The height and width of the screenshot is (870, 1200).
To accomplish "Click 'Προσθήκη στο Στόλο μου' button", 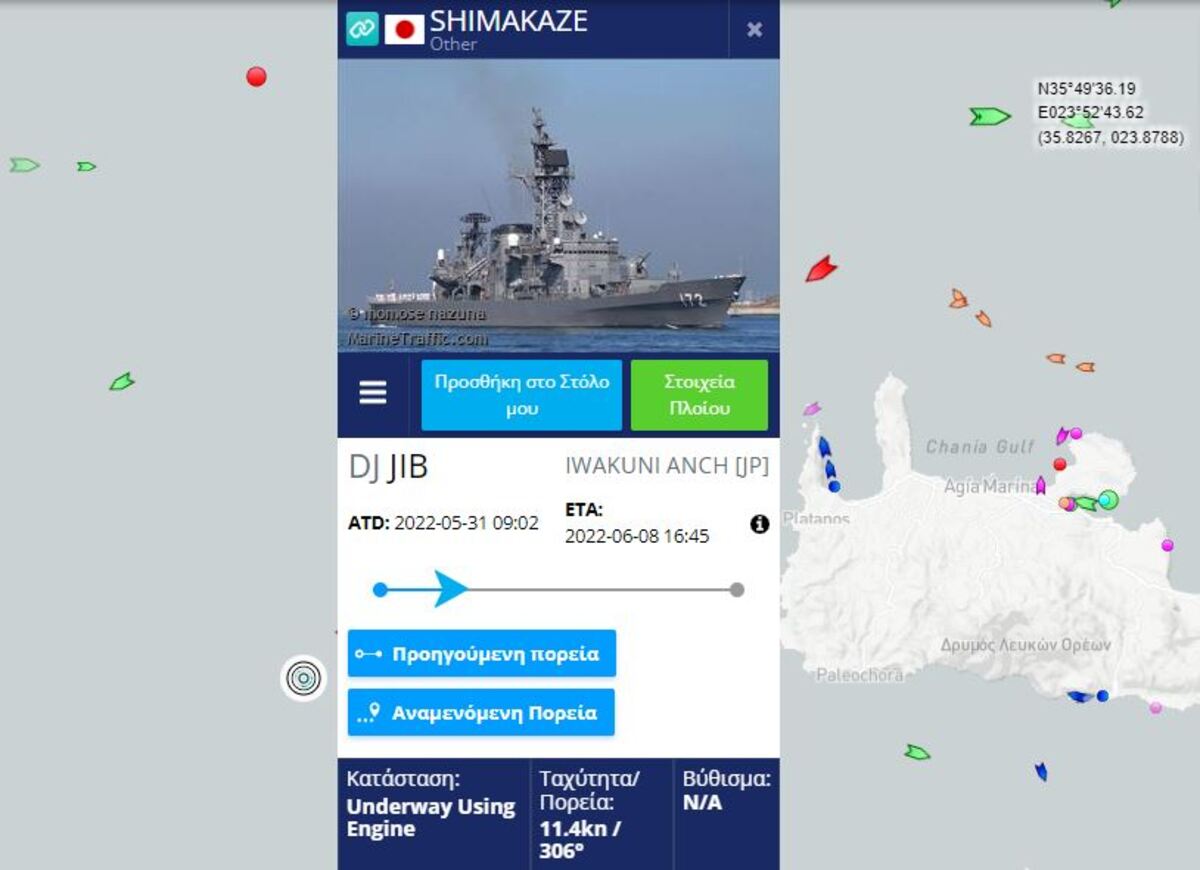I will 522,395.
